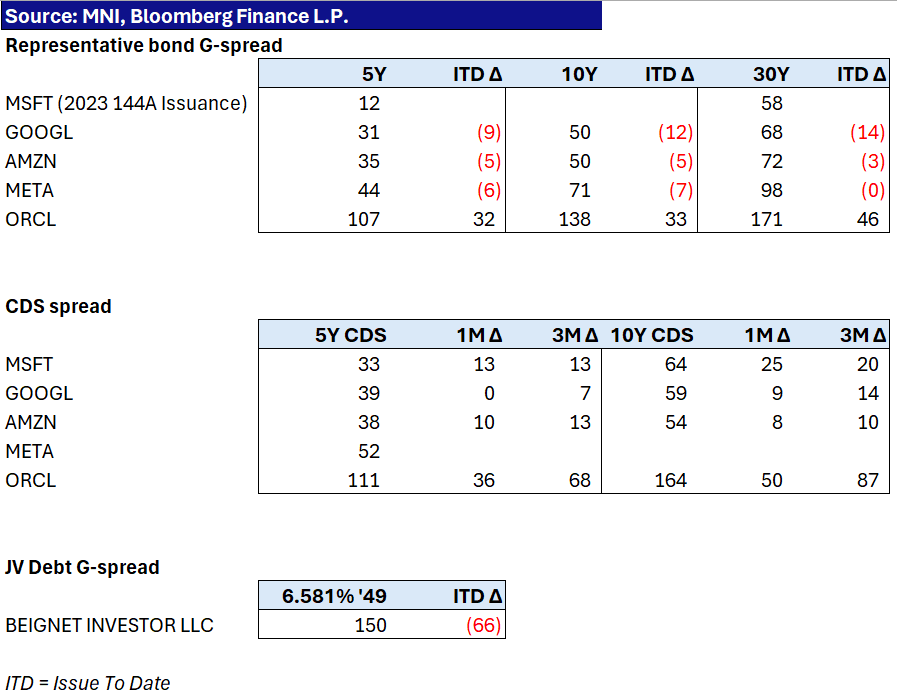Select MSFT 10Y CDS 3M change 20
The image size is (897, 694).
(868, 364)
